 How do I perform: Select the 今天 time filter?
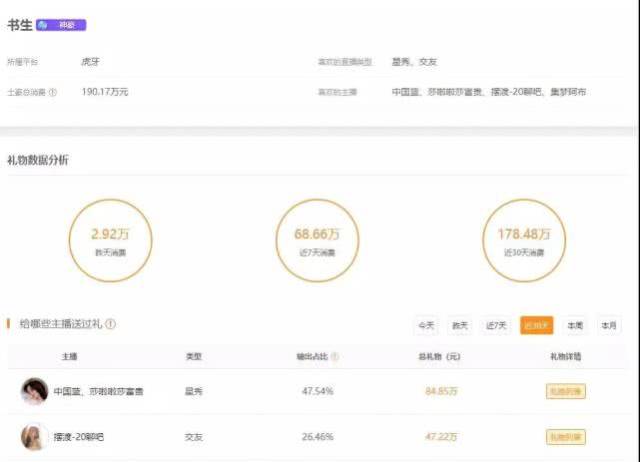tap(426, 325)
